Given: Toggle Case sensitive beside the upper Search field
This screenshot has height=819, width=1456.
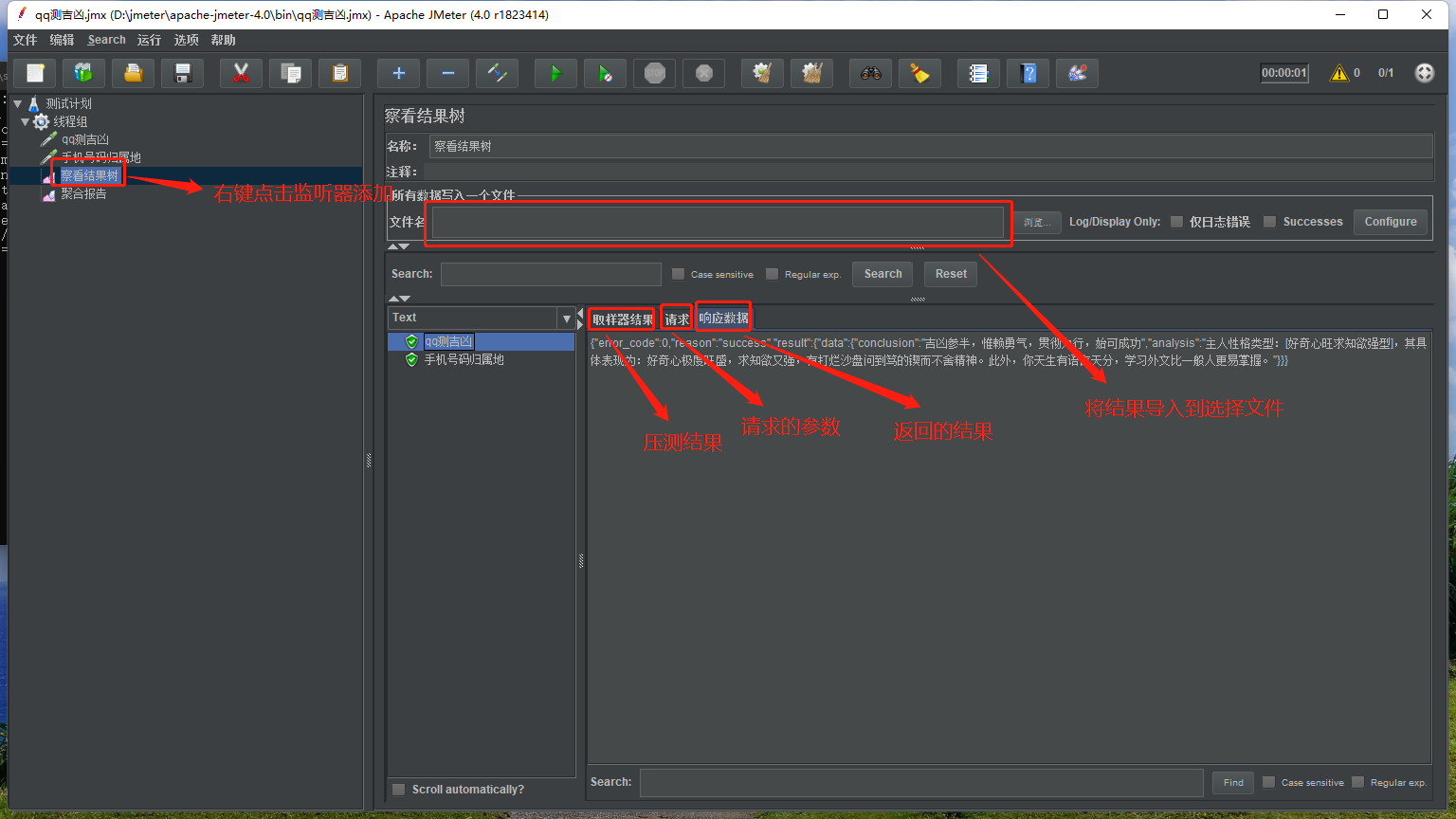Looking at the screenshot, I should 678,274.
